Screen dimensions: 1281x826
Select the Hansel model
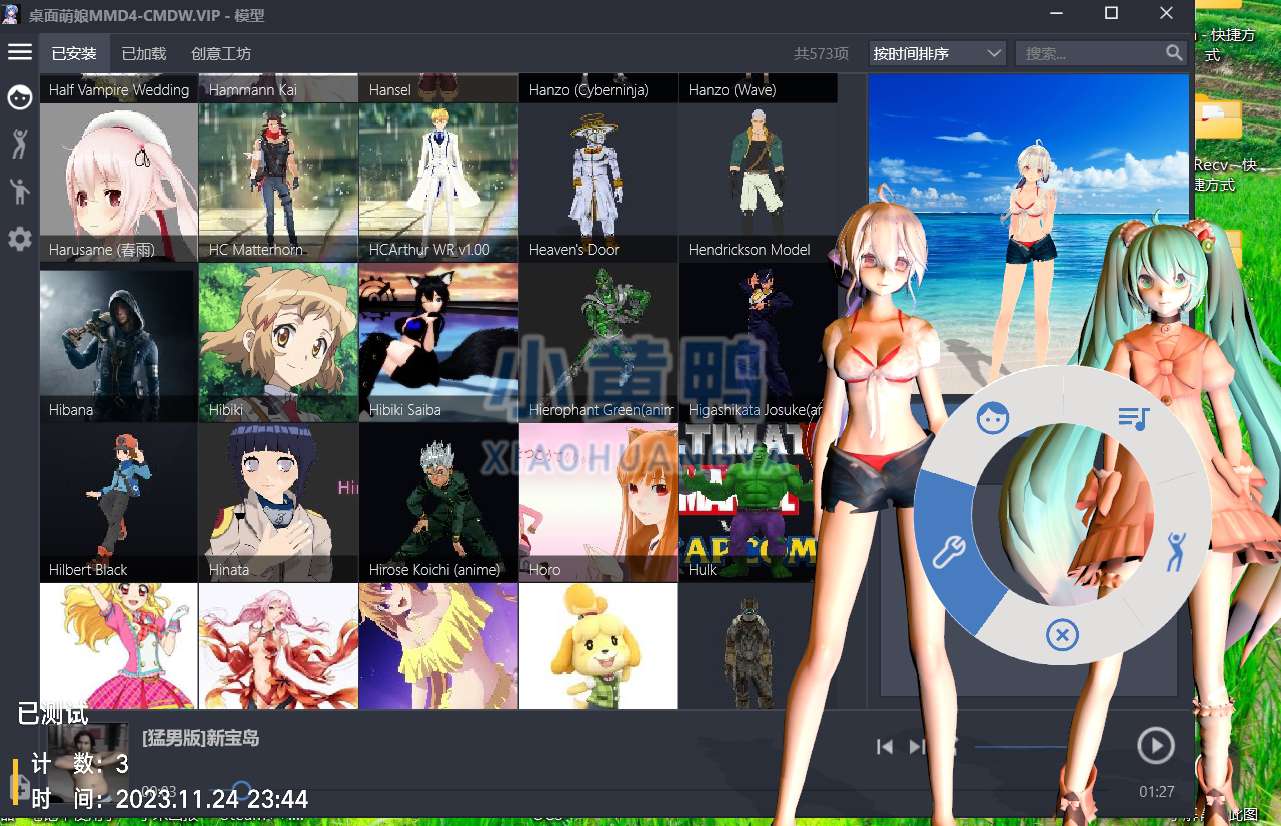coord(439,87)
